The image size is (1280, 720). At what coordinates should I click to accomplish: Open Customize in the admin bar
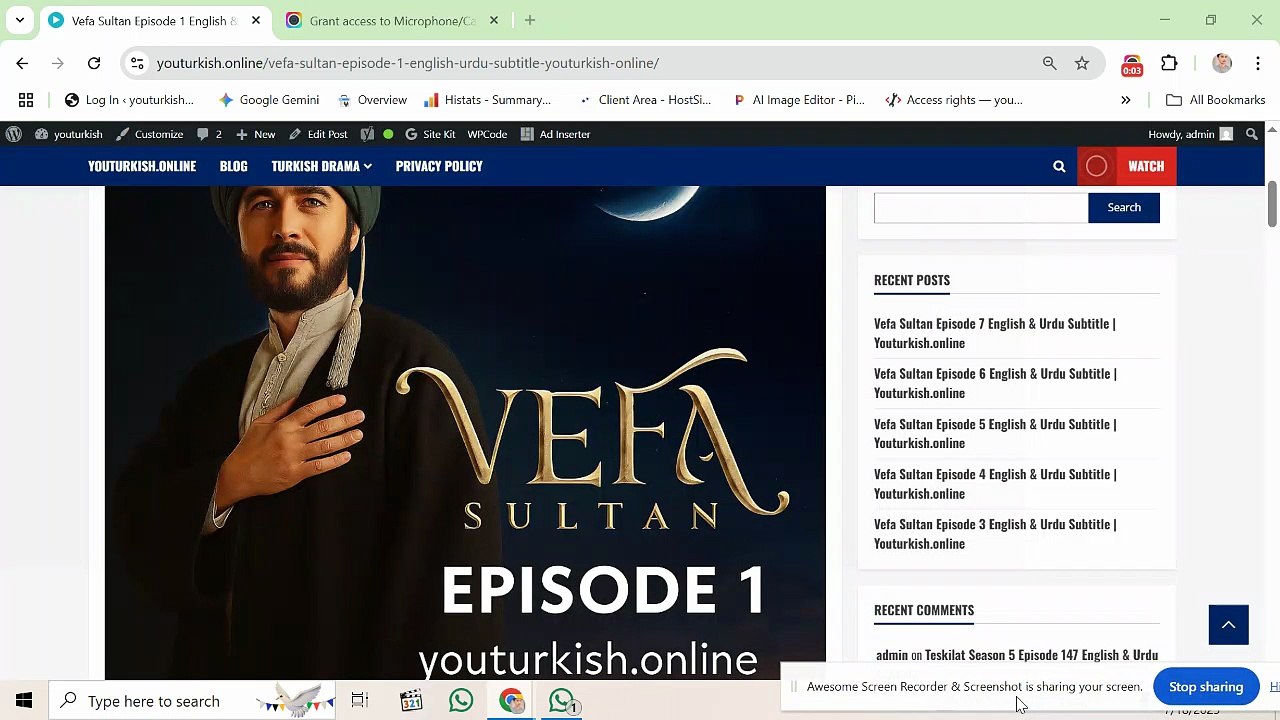click(150, 134)
